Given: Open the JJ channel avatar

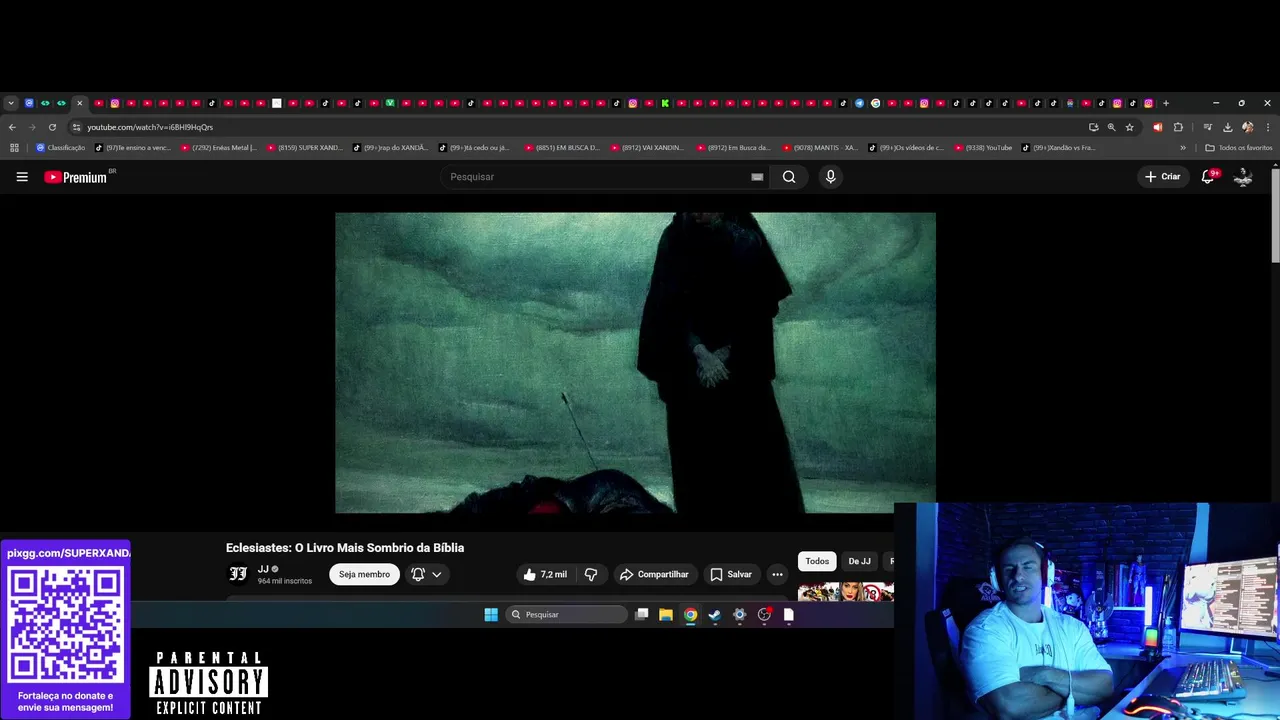Looking at the screenshot, I should click(238, 574).
